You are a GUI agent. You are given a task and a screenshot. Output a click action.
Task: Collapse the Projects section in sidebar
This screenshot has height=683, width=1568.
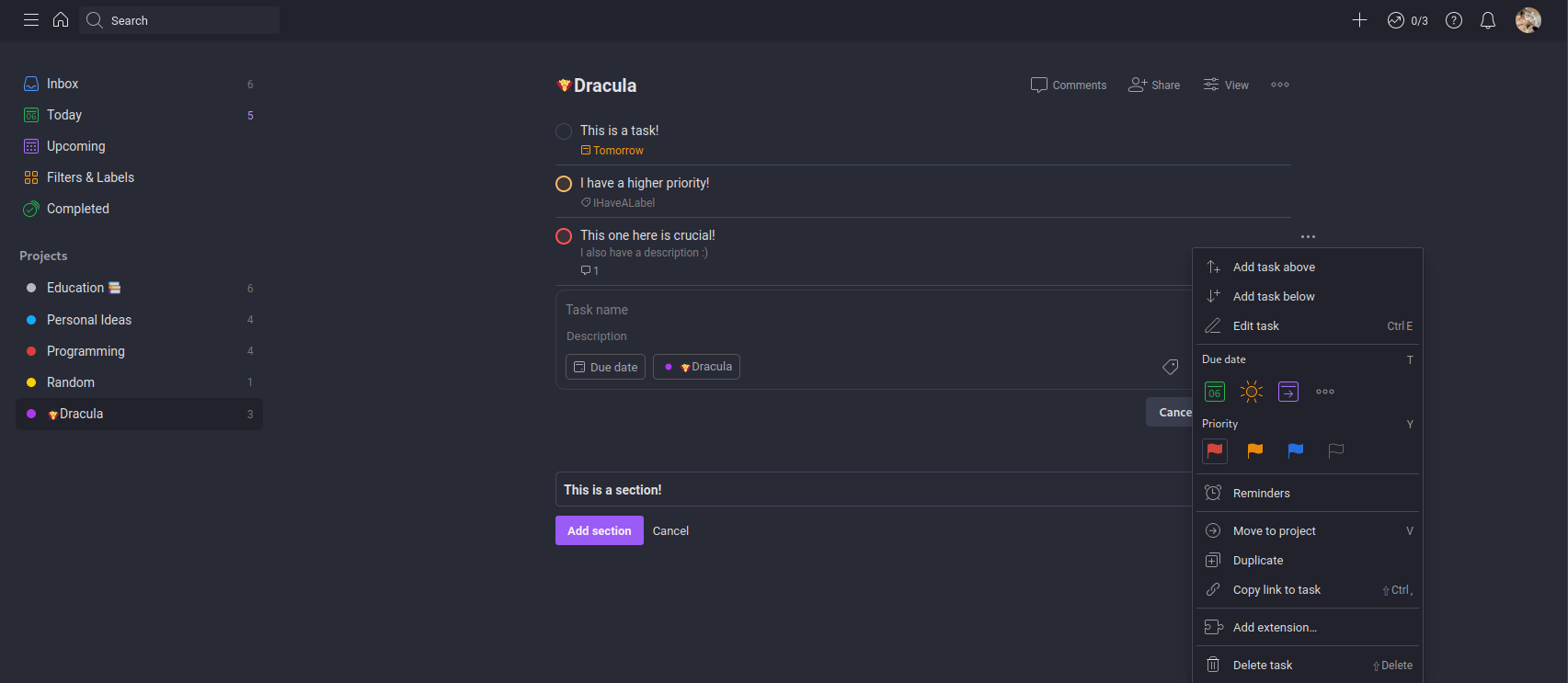coord(43,256)
